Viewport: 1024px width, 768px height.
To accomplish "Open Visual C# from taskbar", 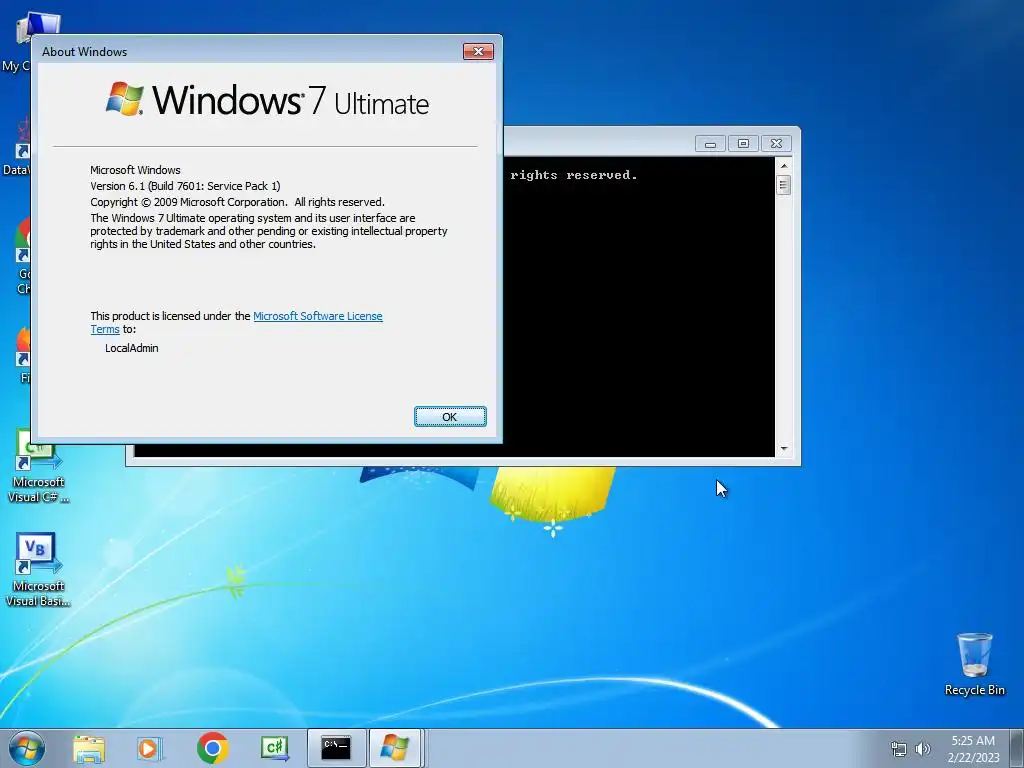I will click(x=274, y=748).
